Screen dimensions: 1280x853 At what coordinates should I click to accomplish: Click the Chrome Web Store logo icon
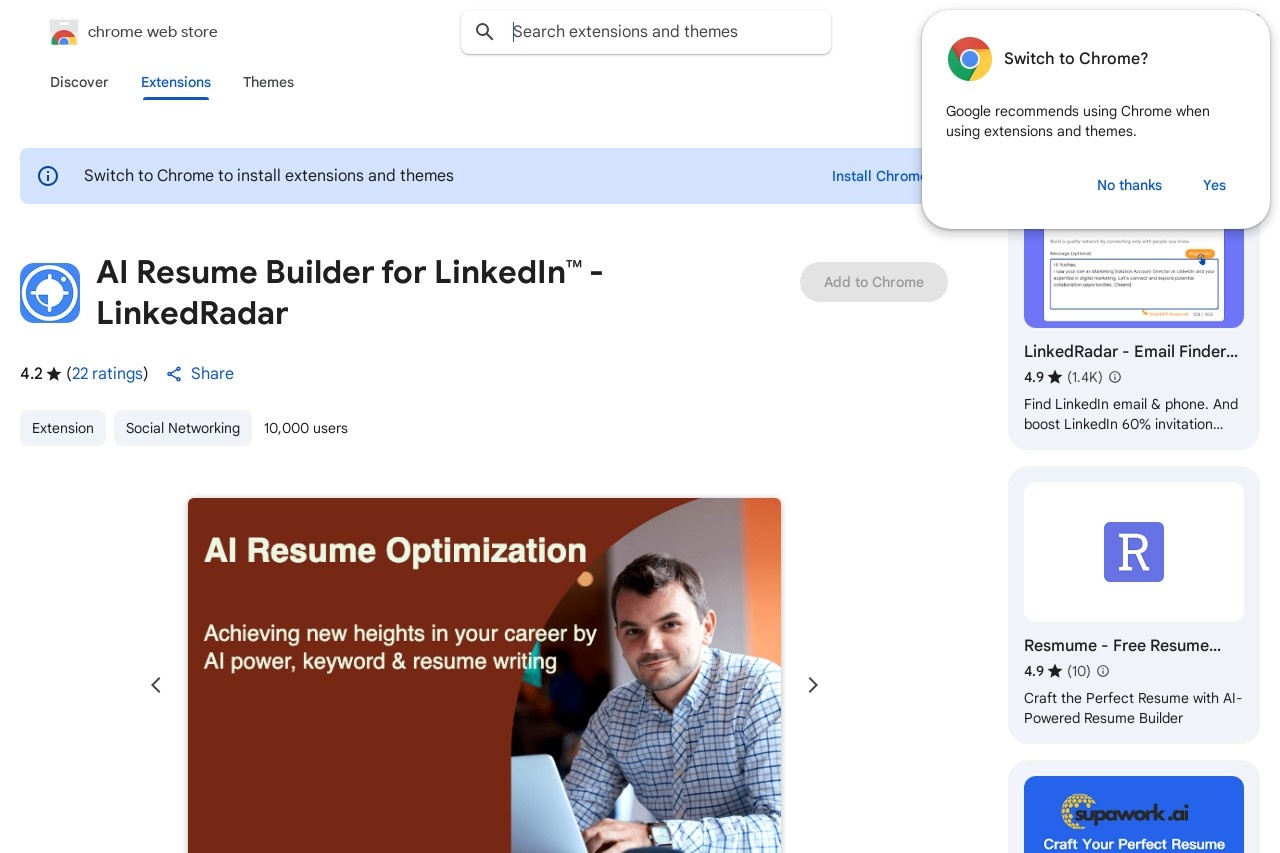point(63,32)
